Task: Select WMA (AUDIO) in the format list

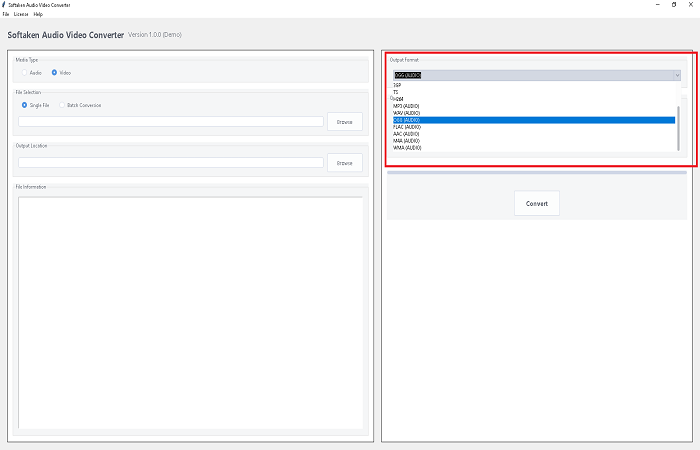Action: point(534,147)
